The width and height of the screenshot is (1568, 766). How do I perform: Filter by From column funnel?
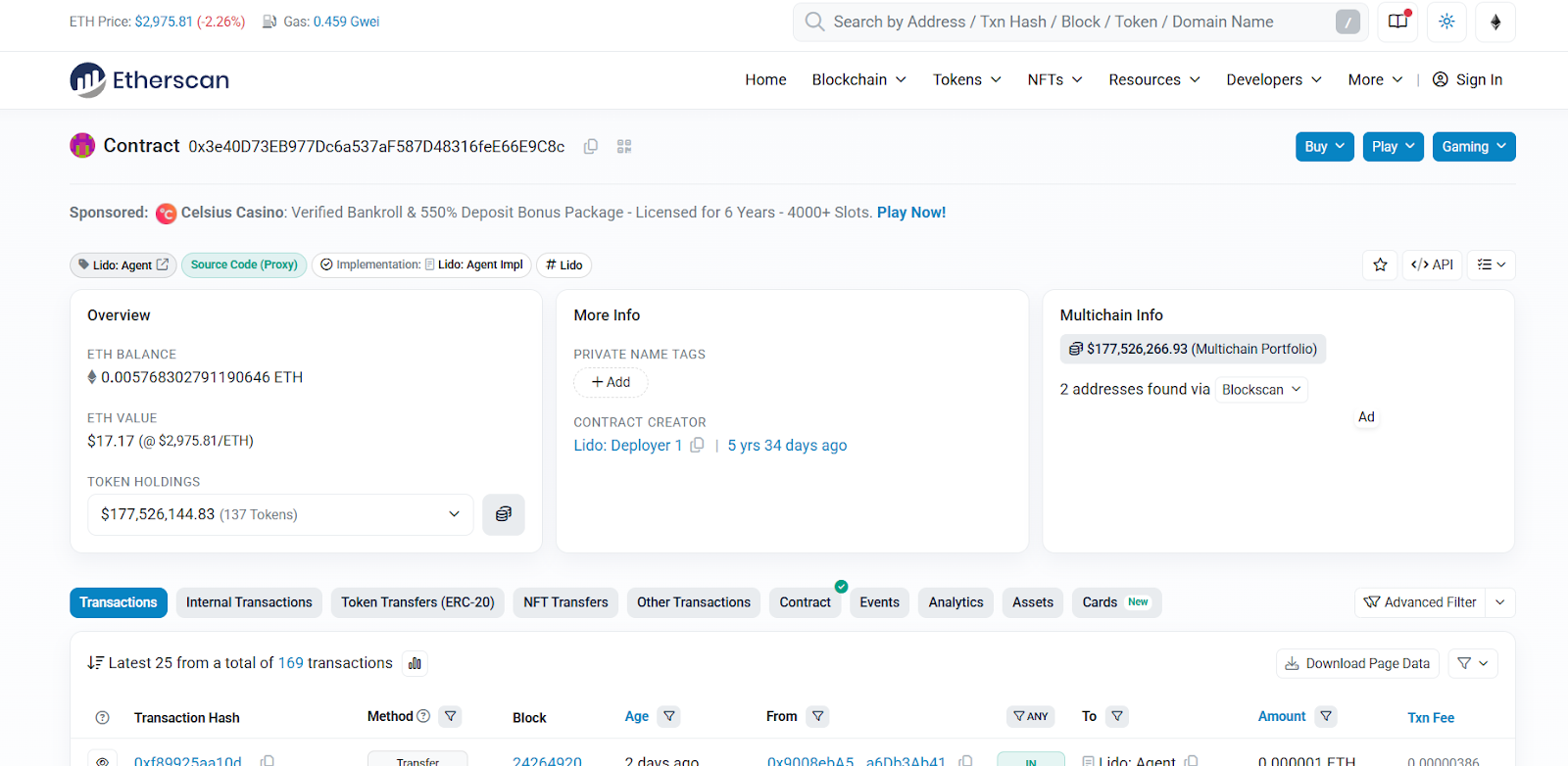point(818,716)
